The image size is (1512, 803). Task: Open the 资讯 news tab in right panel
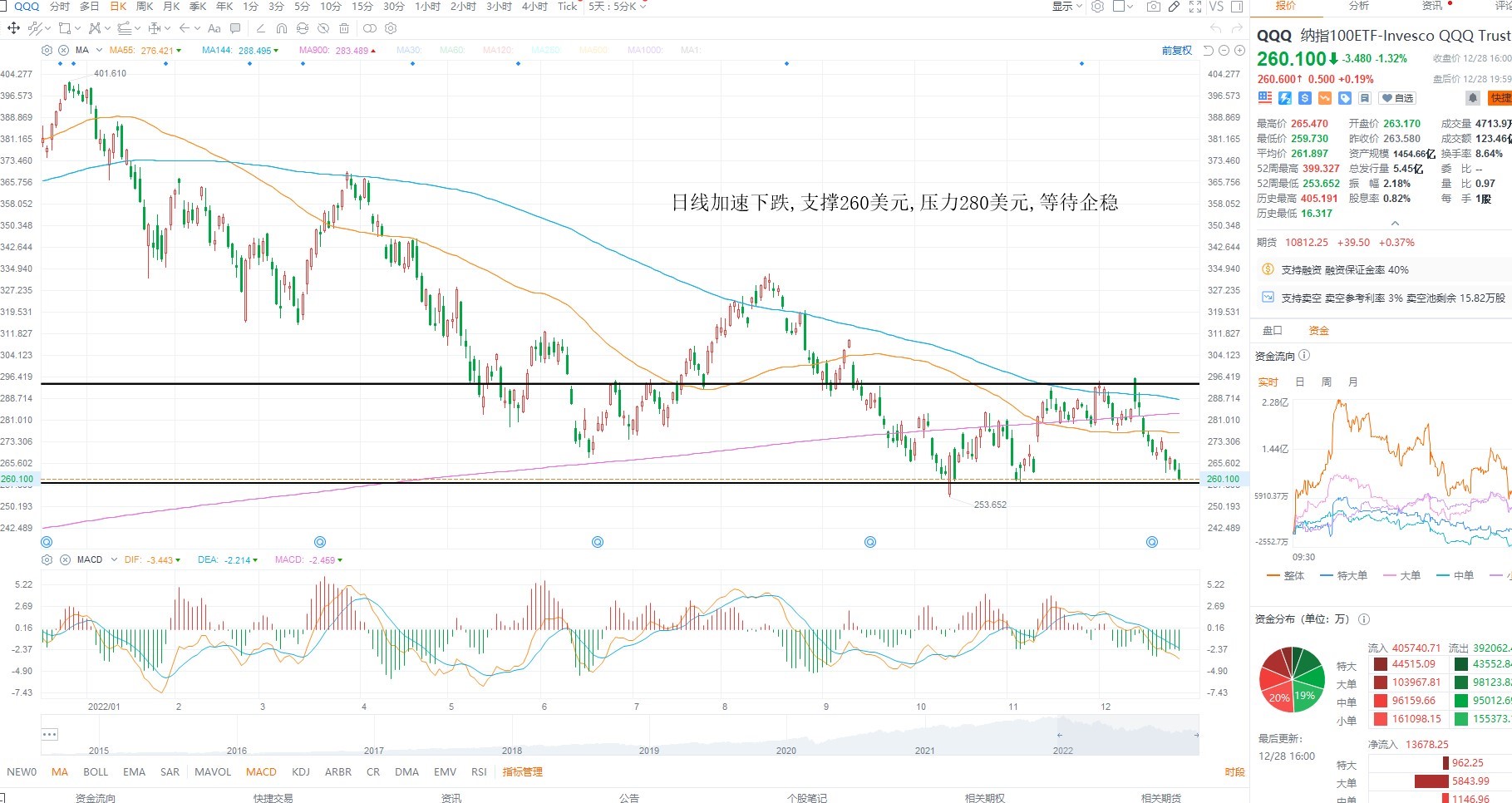(x=1432, y=6)
